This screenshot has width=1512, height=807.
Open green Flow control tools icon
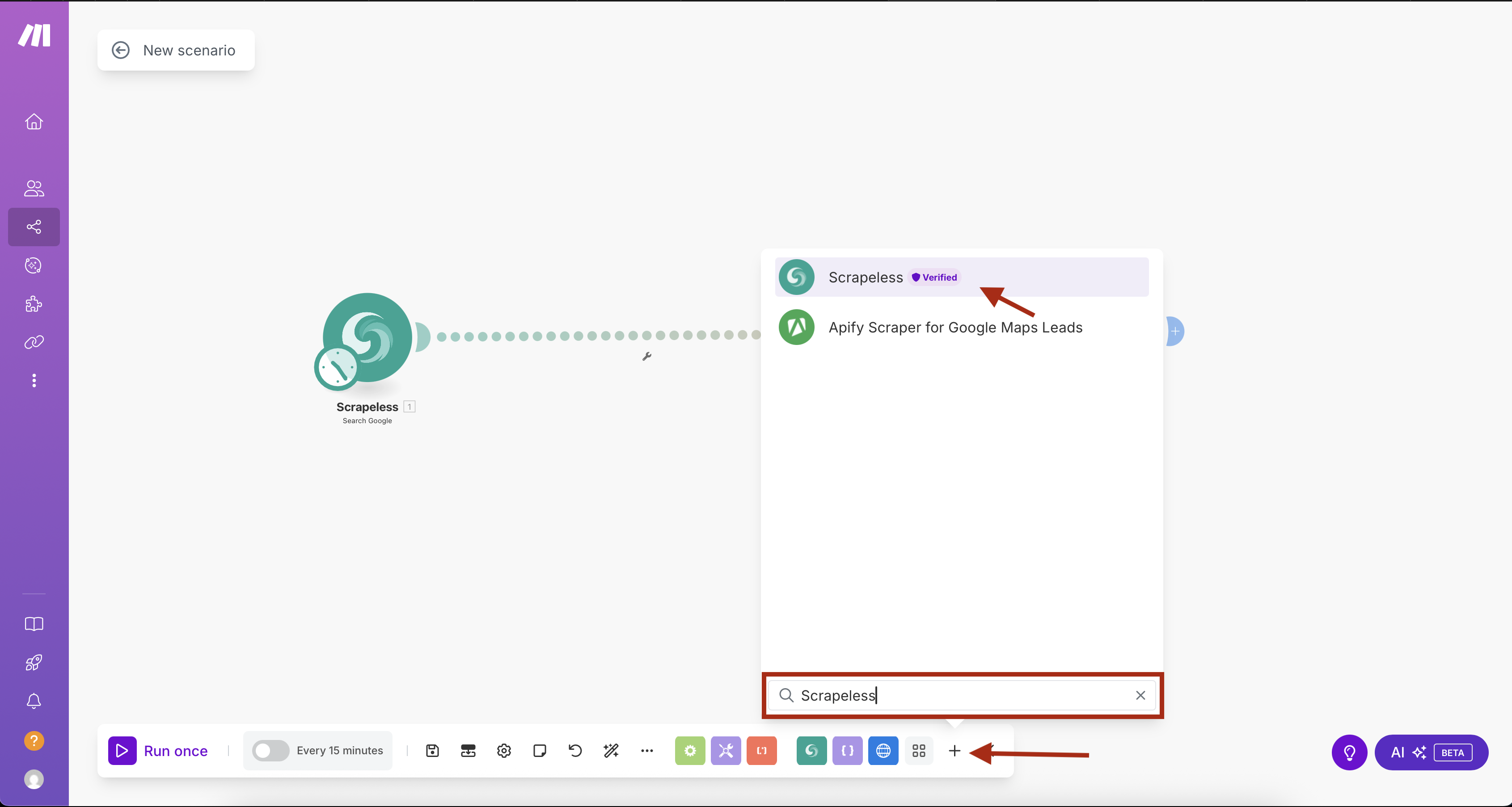[690, 751]
